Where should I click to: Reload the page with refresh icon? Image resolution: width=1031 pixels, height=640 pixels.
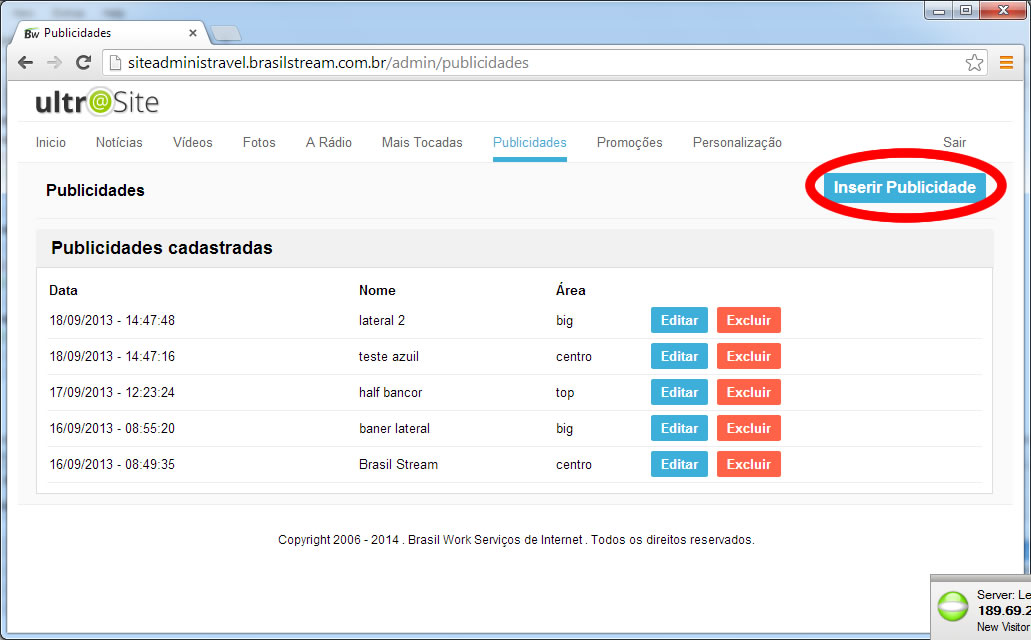(x=84, y=63)
